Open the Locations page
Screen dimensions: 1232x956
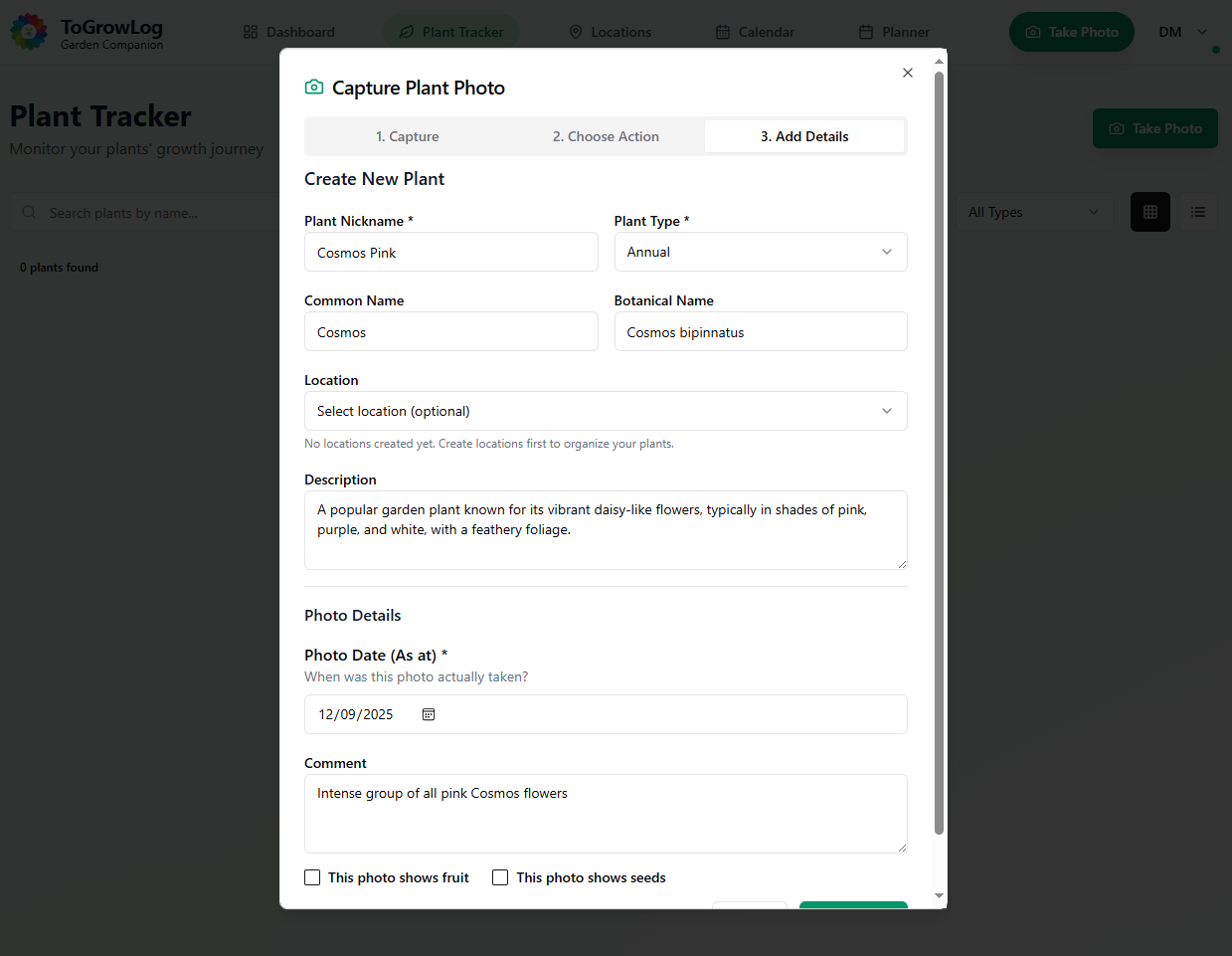[x=610, y=32]
